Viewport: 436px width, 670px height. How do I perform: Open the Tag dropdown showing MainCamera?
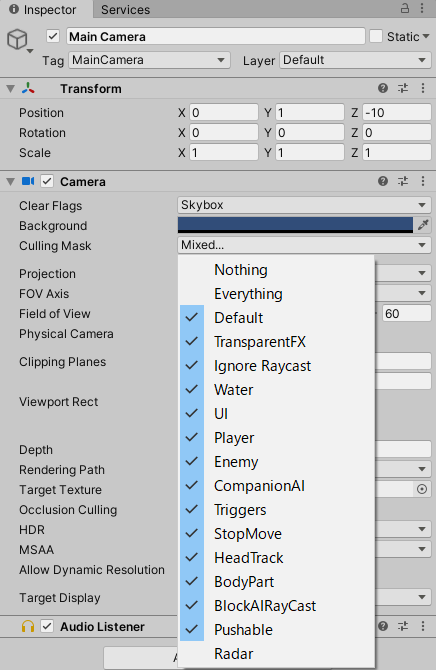[149, 60]
